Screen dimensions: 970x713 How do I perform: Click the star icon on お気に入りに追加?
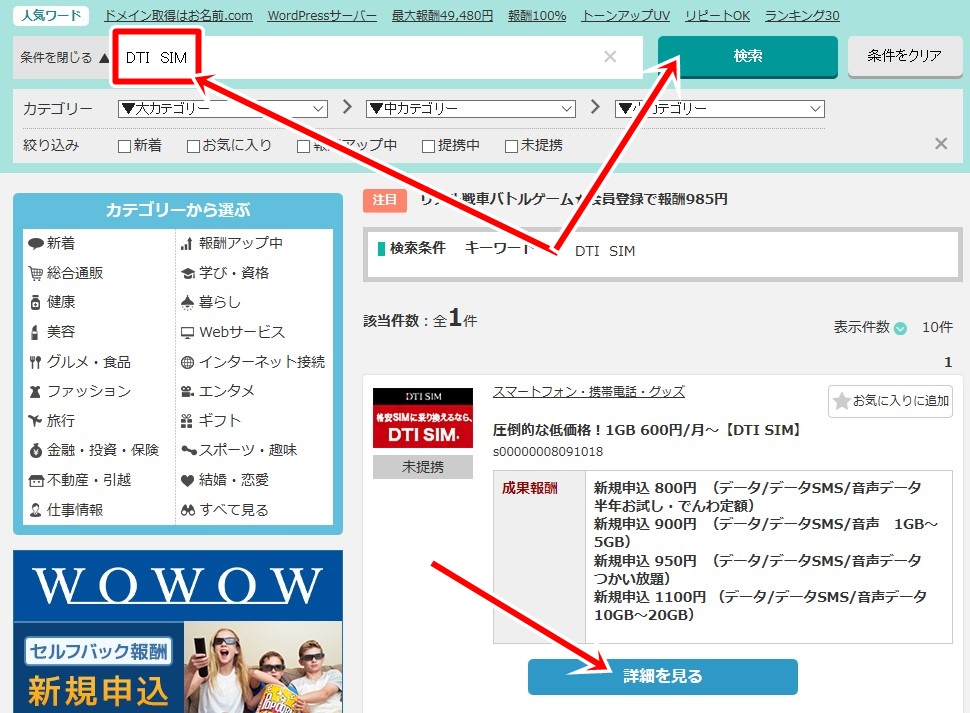coord(841,401)
